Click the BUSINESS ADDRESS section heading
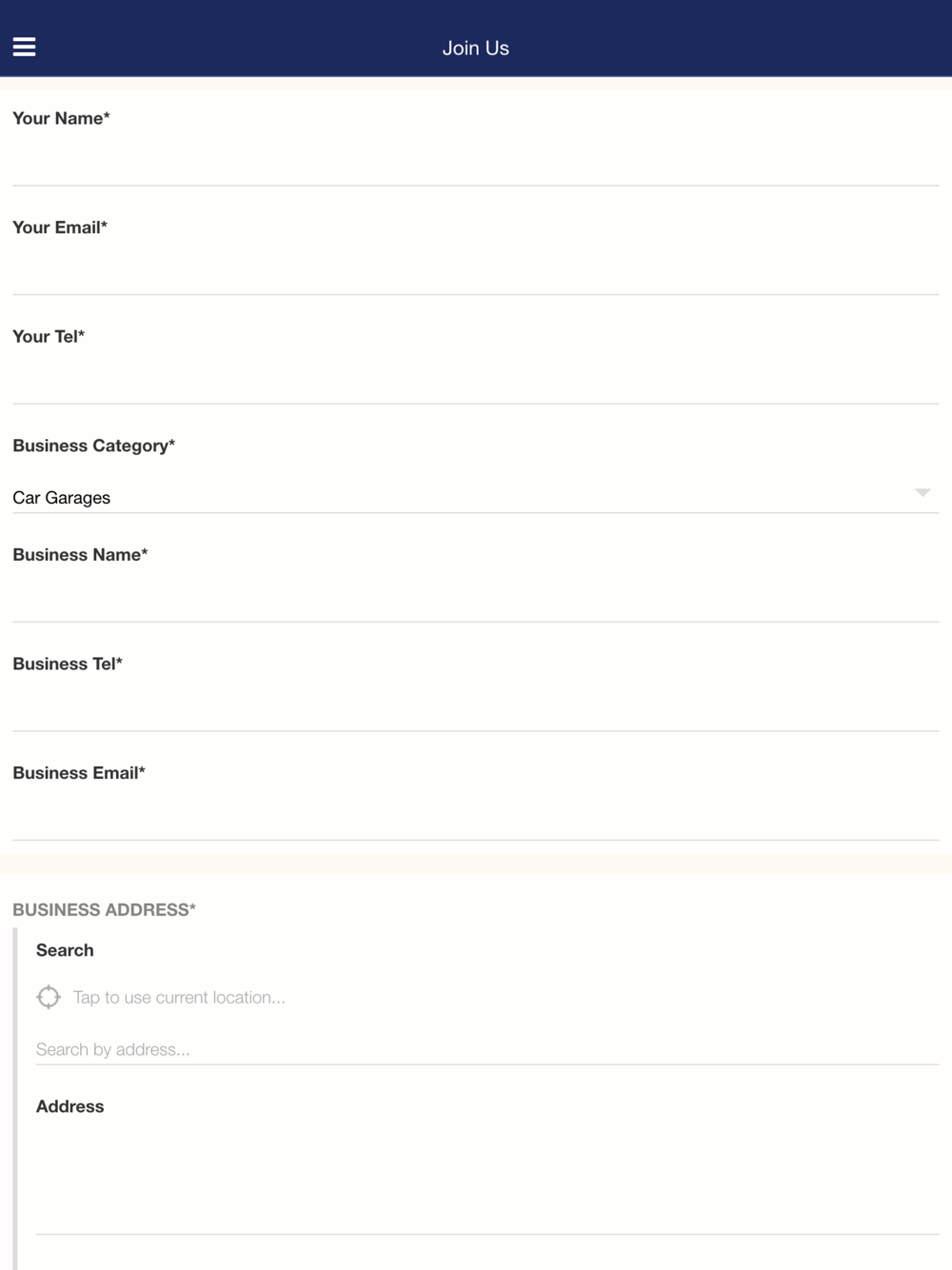Viewport: 952px width, 1270px height. [104, 909]
